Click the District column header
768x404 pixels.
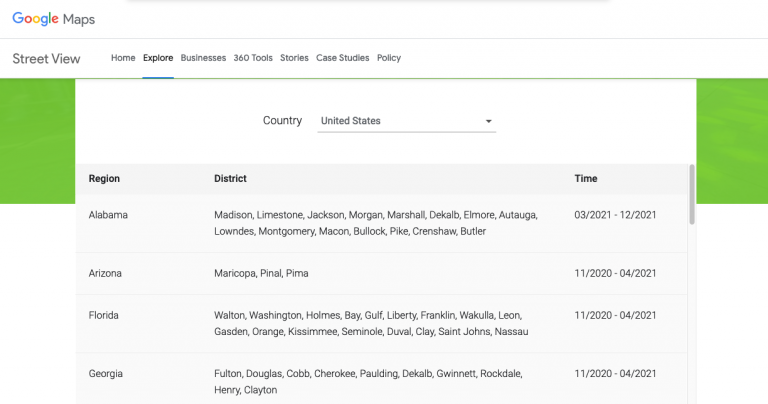pos(230,179)
